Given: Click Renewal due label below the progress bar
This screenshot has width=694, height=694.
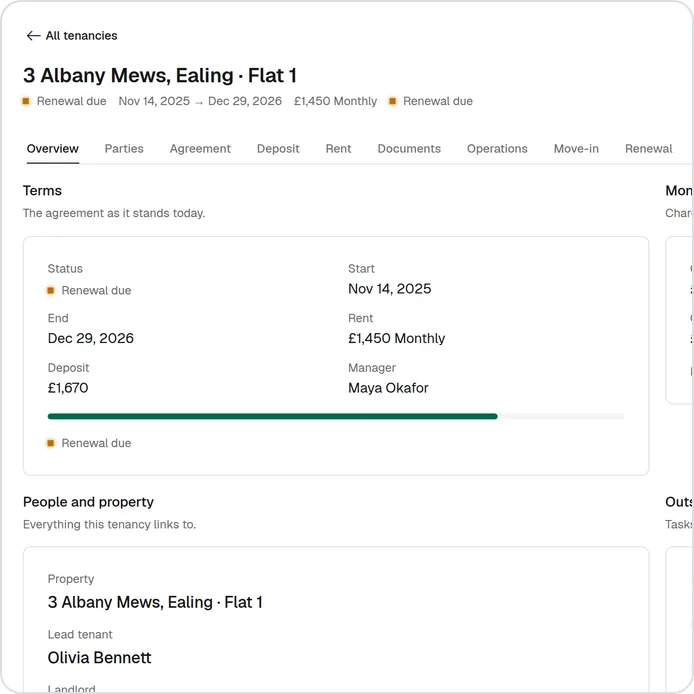Looking at the screenshot, I should tap(89, 443).
